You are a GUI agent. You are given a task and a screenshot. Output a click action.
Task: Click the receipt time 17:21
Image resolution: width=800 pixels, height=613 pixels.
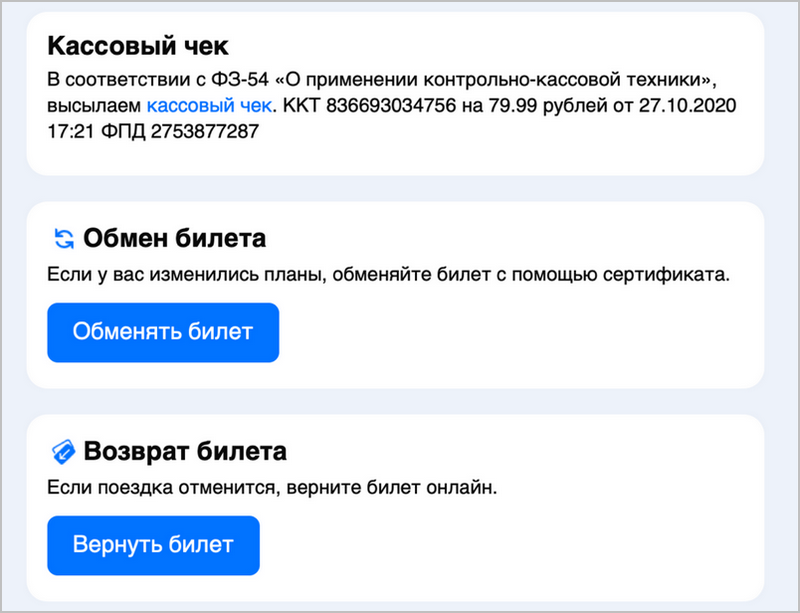70,132
